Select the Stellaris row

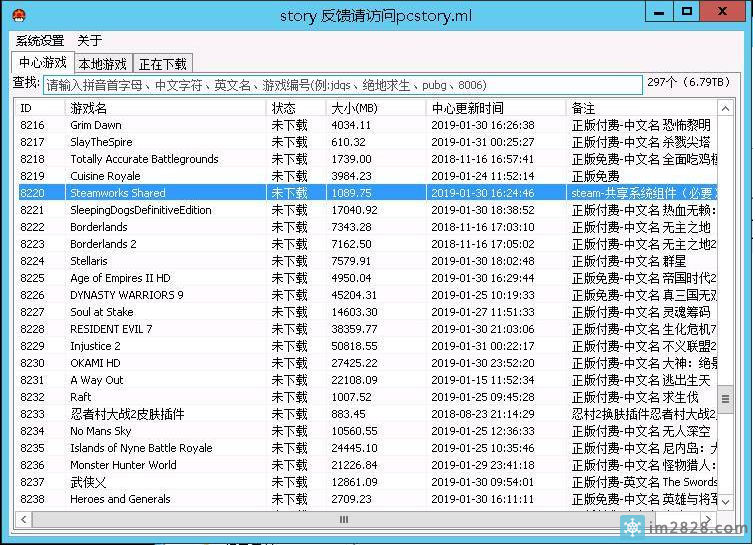[367, 261]
